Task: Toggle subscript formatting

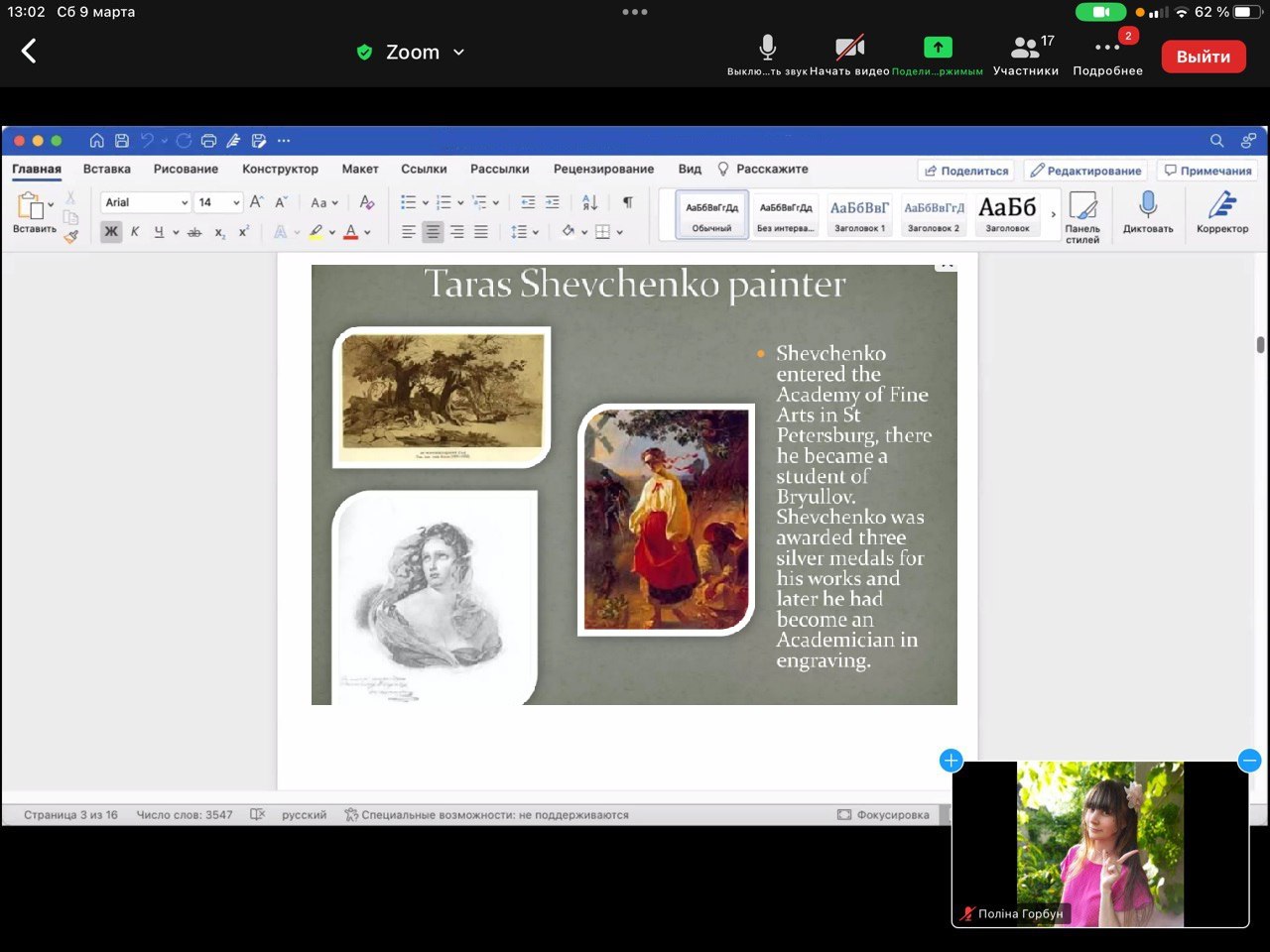Action: [x=220, y=232]
